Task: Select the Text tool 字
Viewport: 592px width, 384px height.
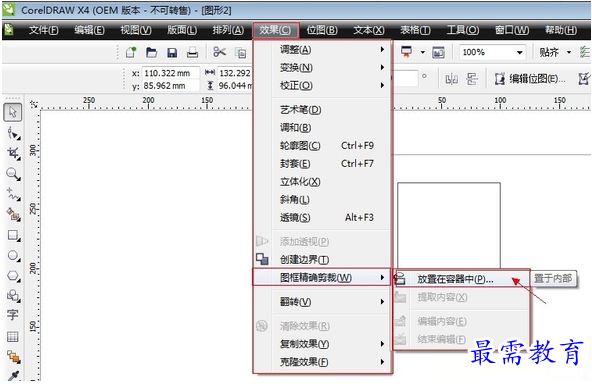Action: 13,315
